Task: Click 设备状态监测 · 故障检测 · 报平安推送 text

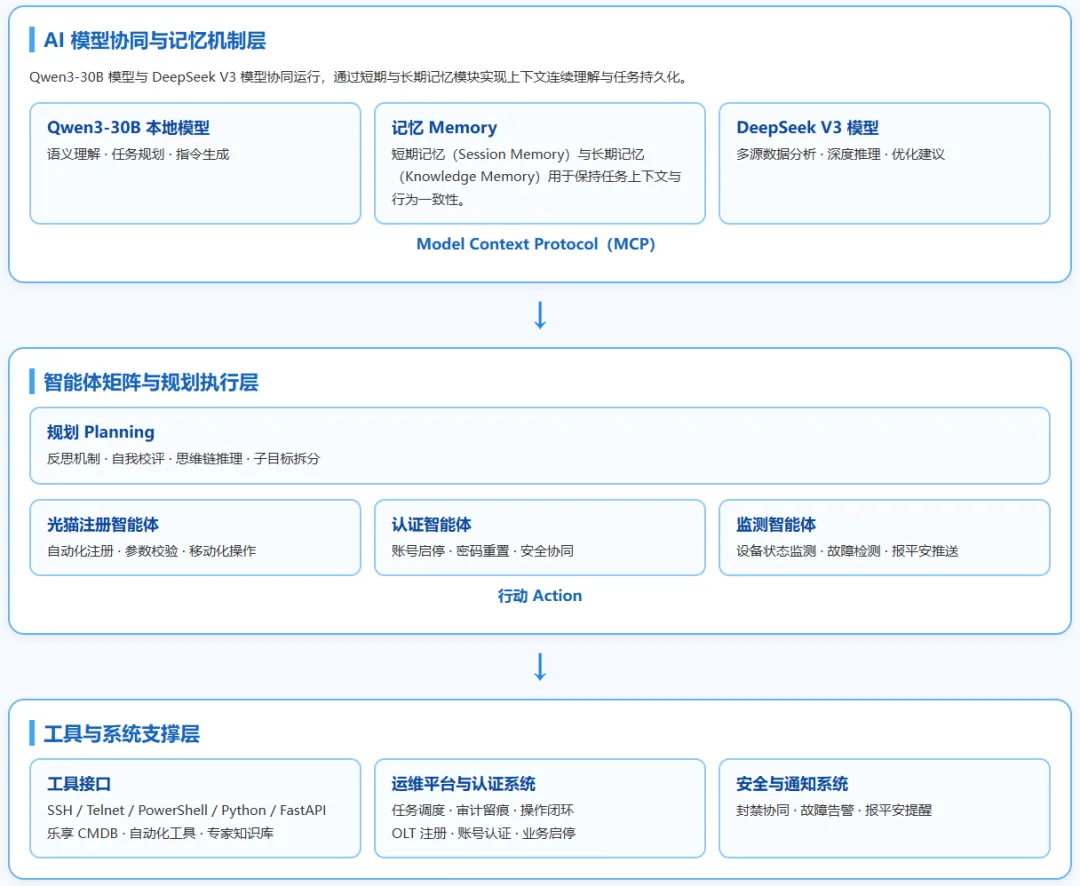Action: click(x=847, y=551)
